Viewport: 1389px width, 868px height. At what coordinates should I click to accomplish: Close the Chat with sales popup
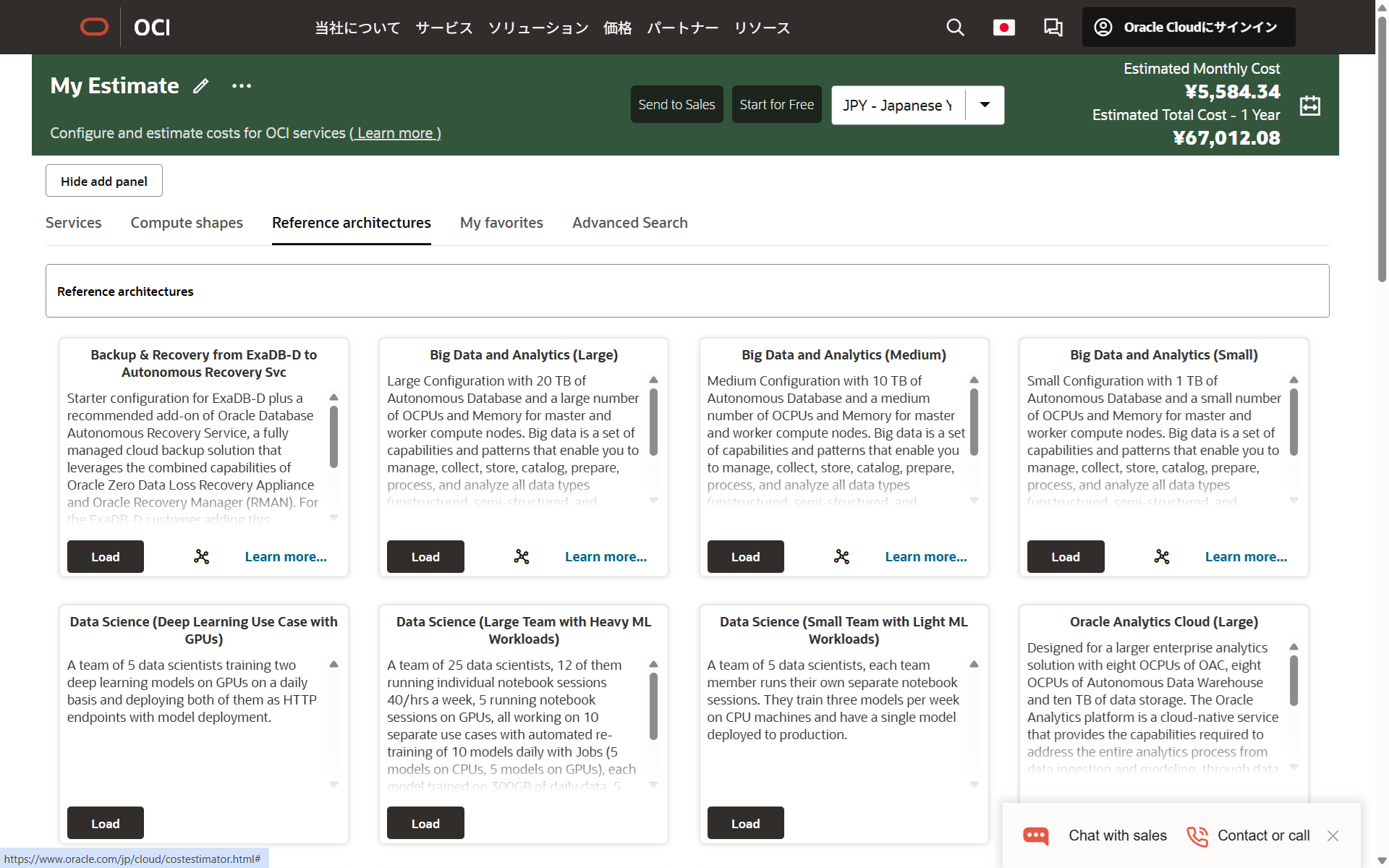1333,835
